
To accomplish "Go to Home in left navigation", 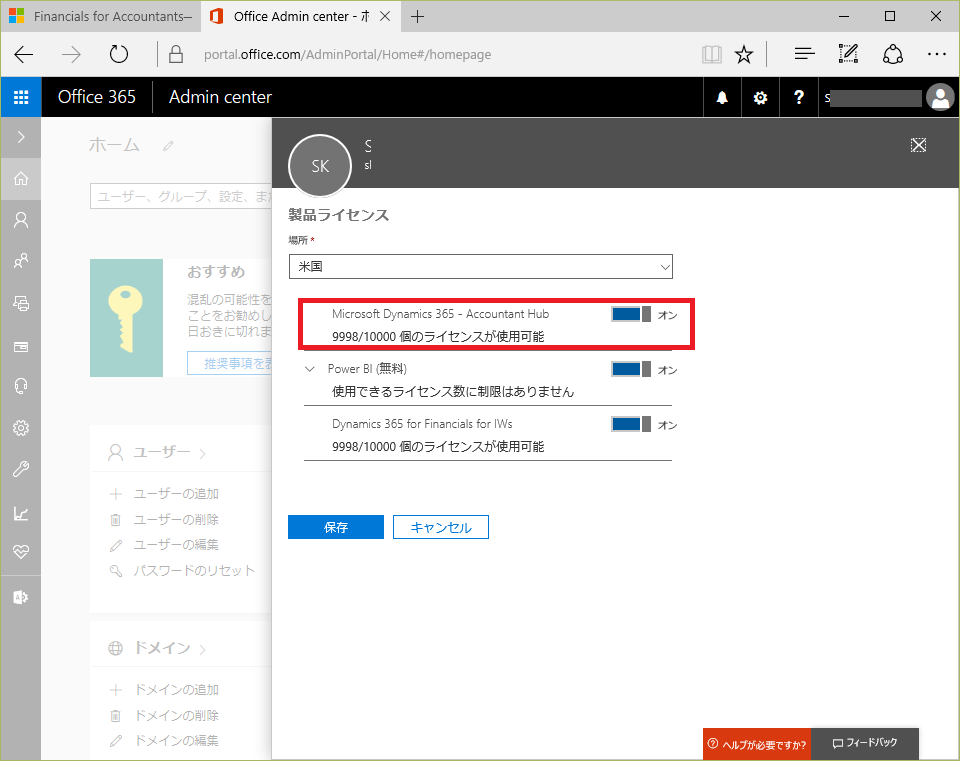I will coord(21,179).
